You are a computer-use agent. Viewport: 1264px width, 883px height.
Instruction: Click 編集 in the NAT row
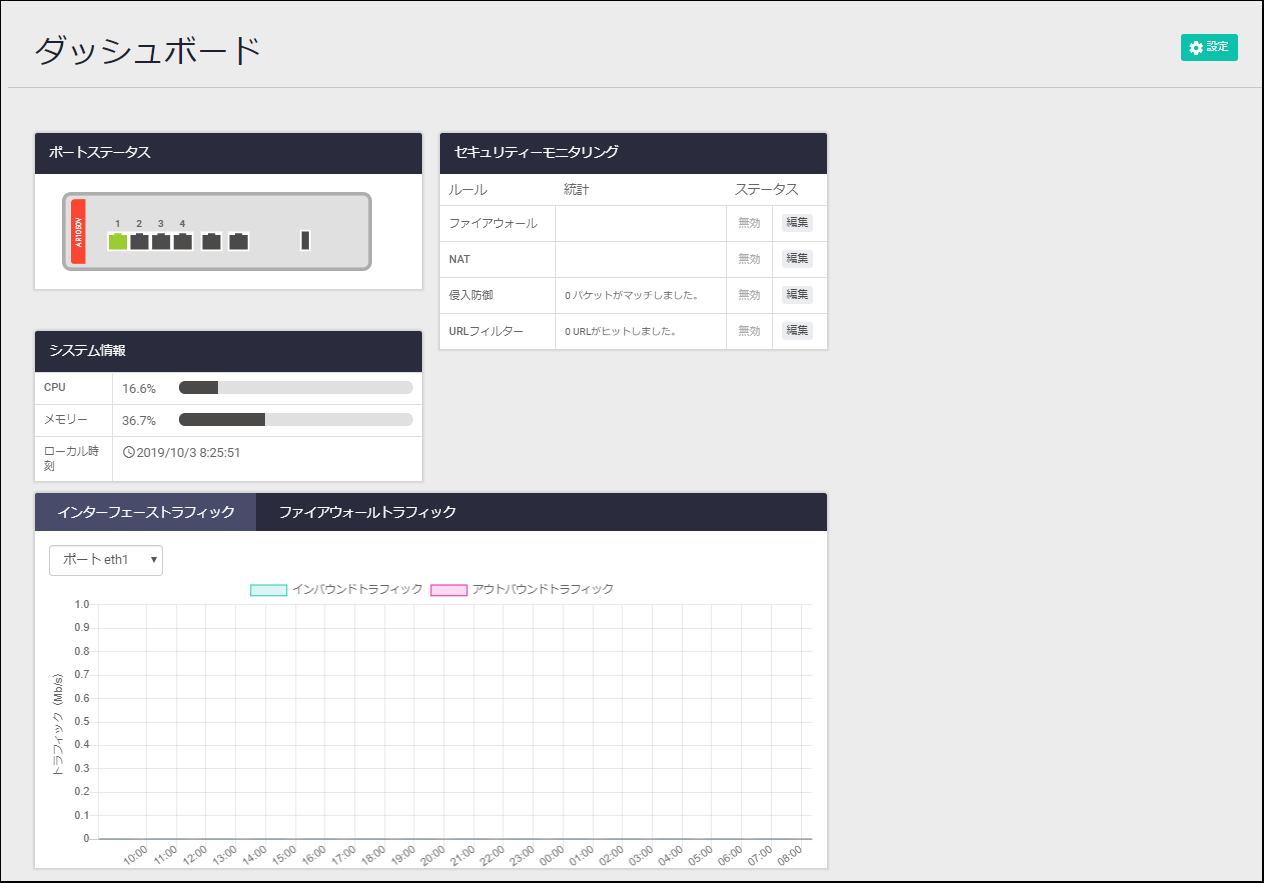[797, 259]
